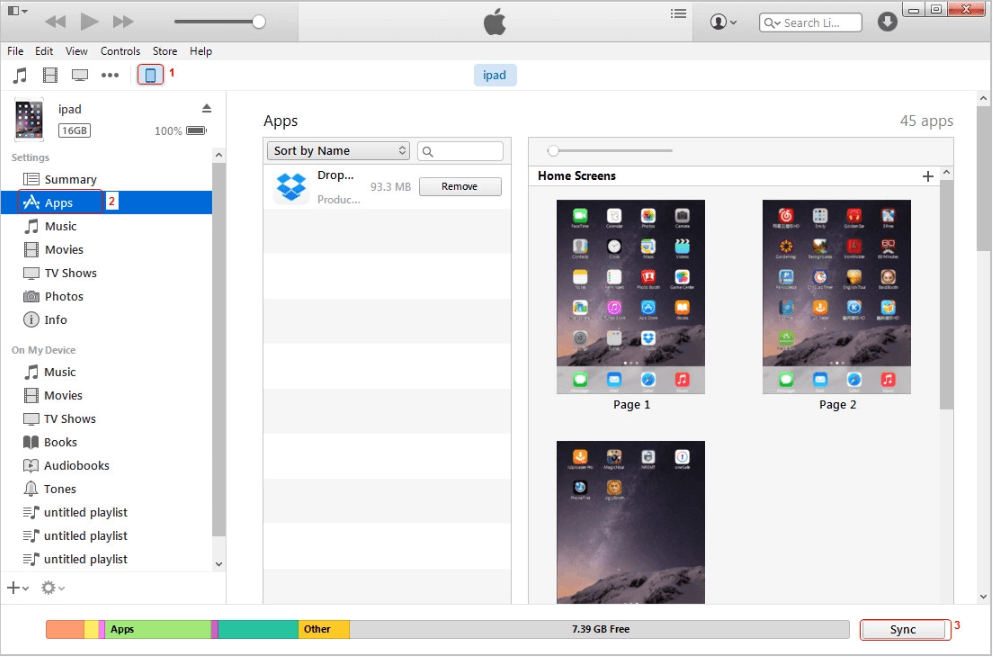Screen dimensions: 993x657
Task: Adjust the volume slider
Action: (x=259, y=21)
